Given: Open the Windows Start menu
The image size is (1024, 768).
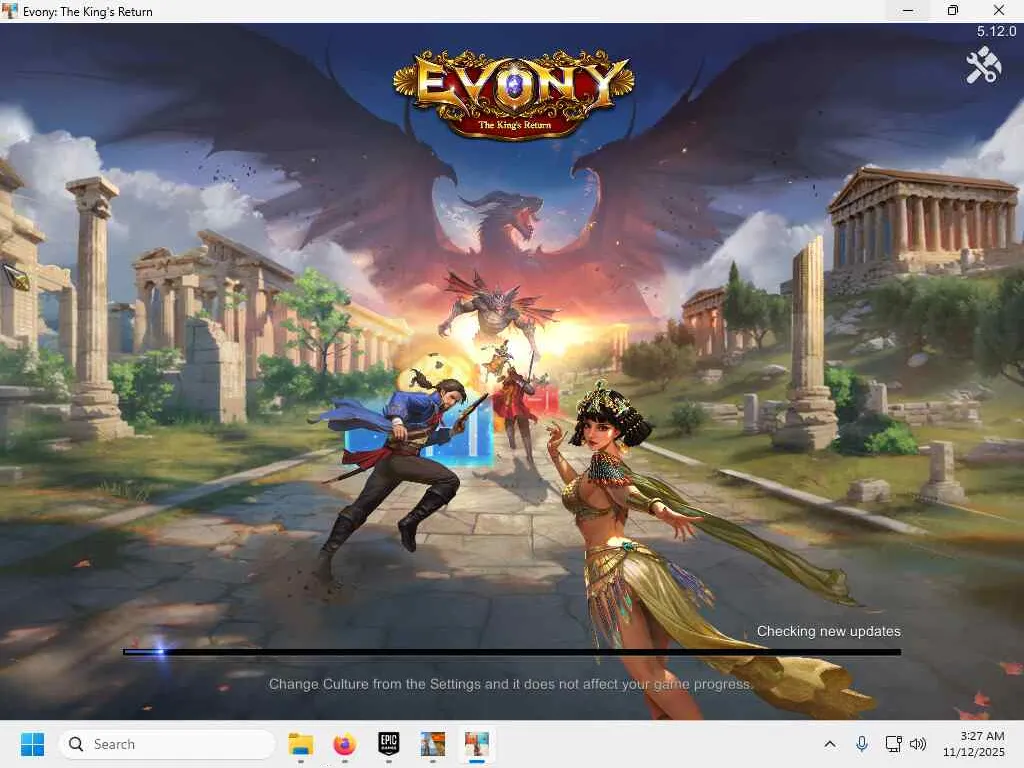Looking at the screenshot, I should click(x=32, y=744).
